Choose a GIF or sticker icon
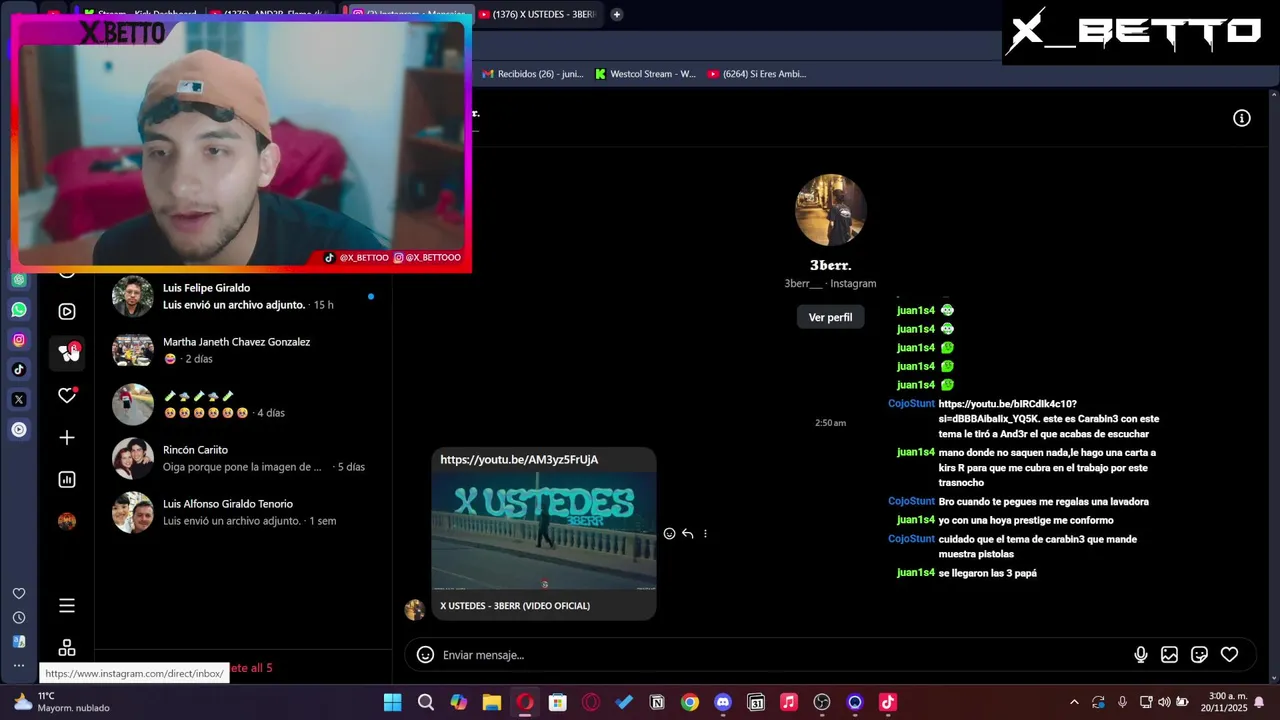Image resolution: width=1280 pixels, height=720 pixels. pos(1199,655)
